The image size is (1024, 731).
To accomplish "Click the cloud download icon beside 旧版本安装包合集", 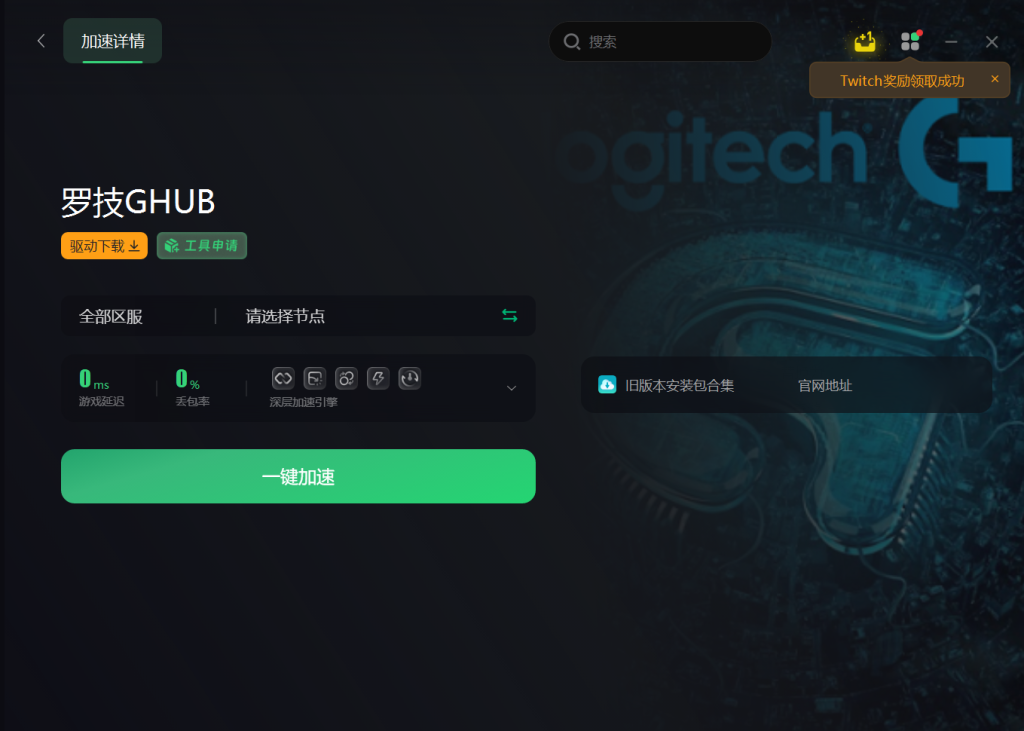I will (607, 385).
